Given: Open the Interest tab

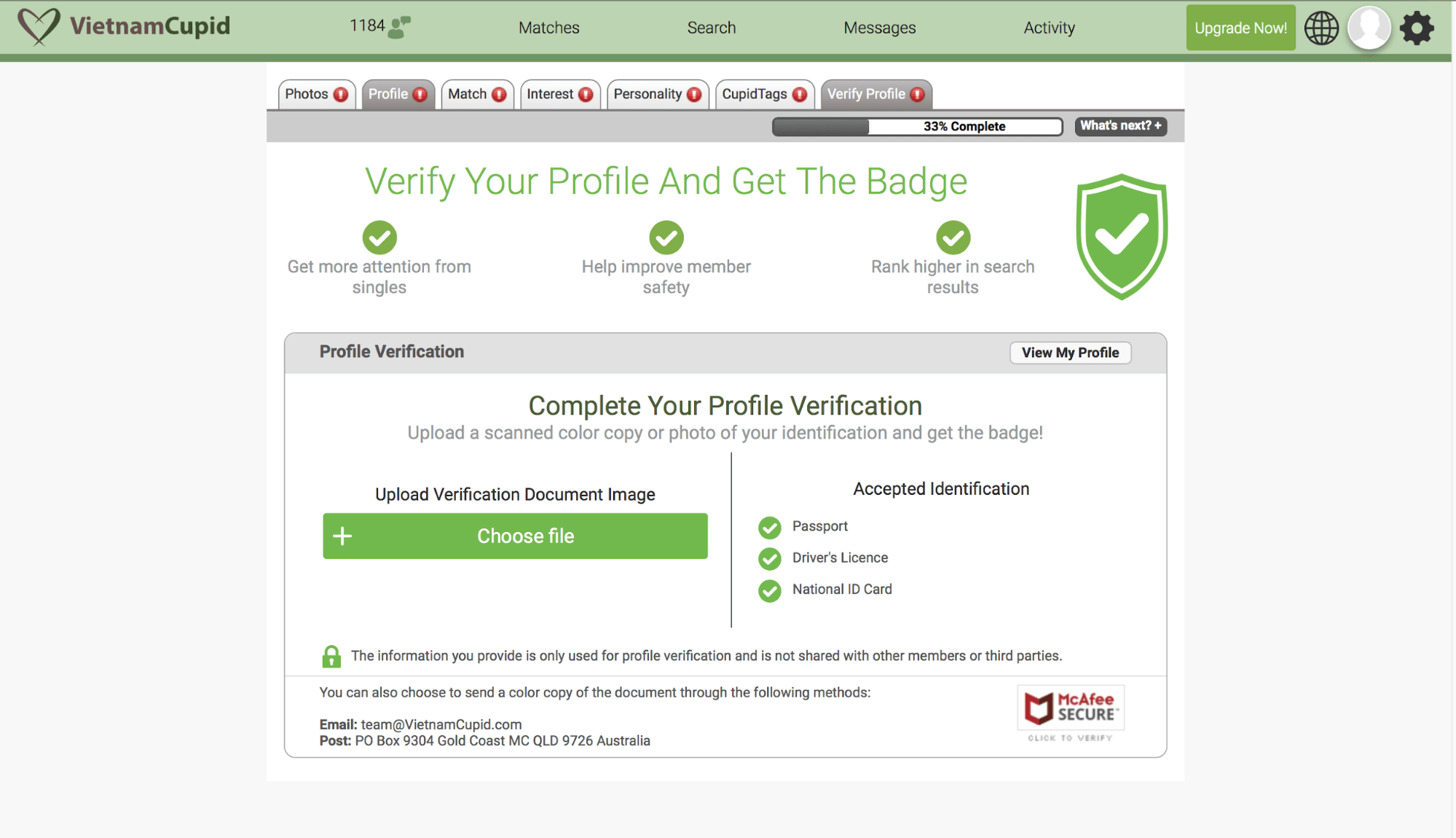Looking at the screenshot, I should point(559,95).
